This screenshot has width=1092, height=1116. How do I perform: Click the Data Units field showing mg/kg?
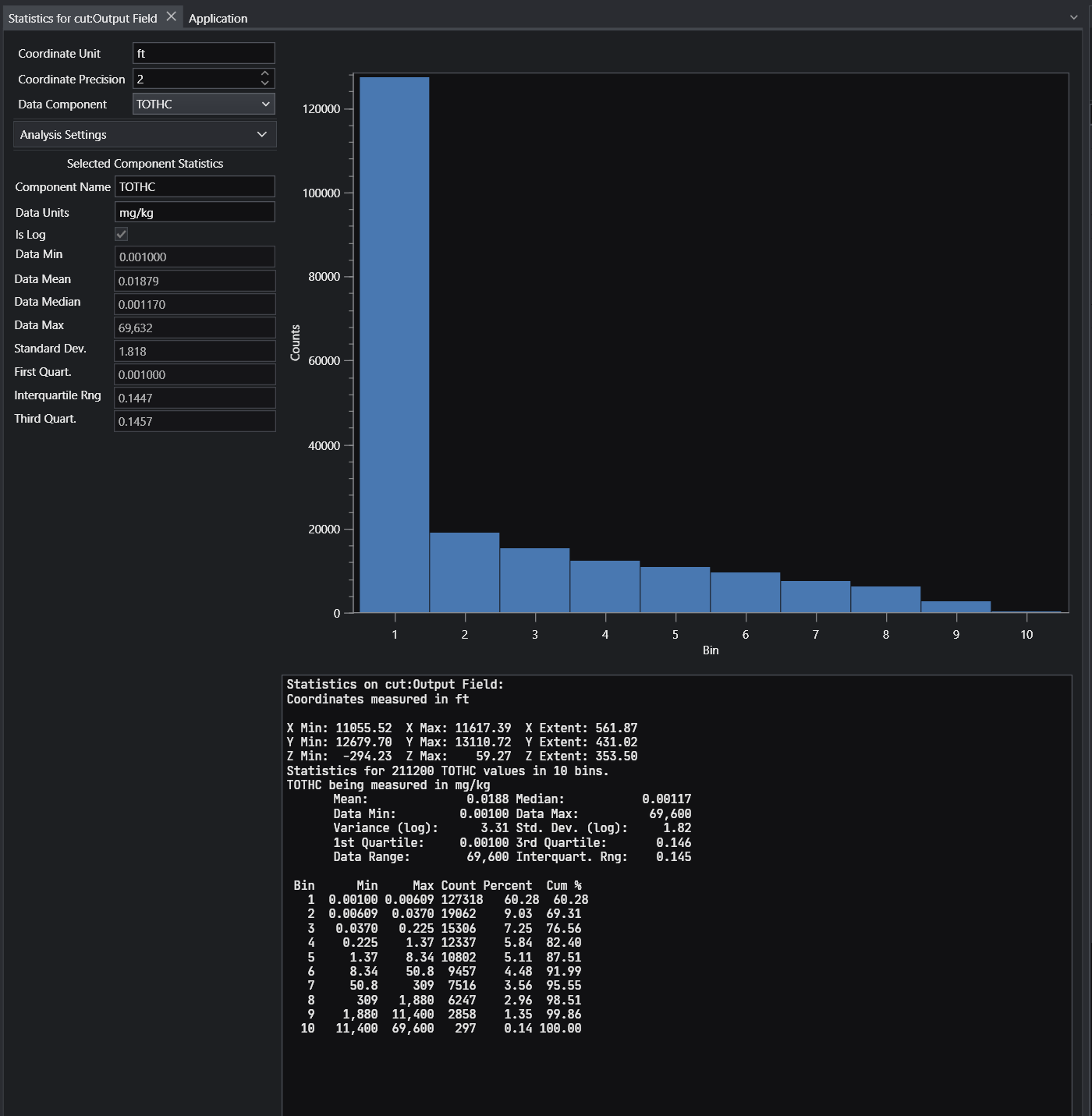(194, 212)
